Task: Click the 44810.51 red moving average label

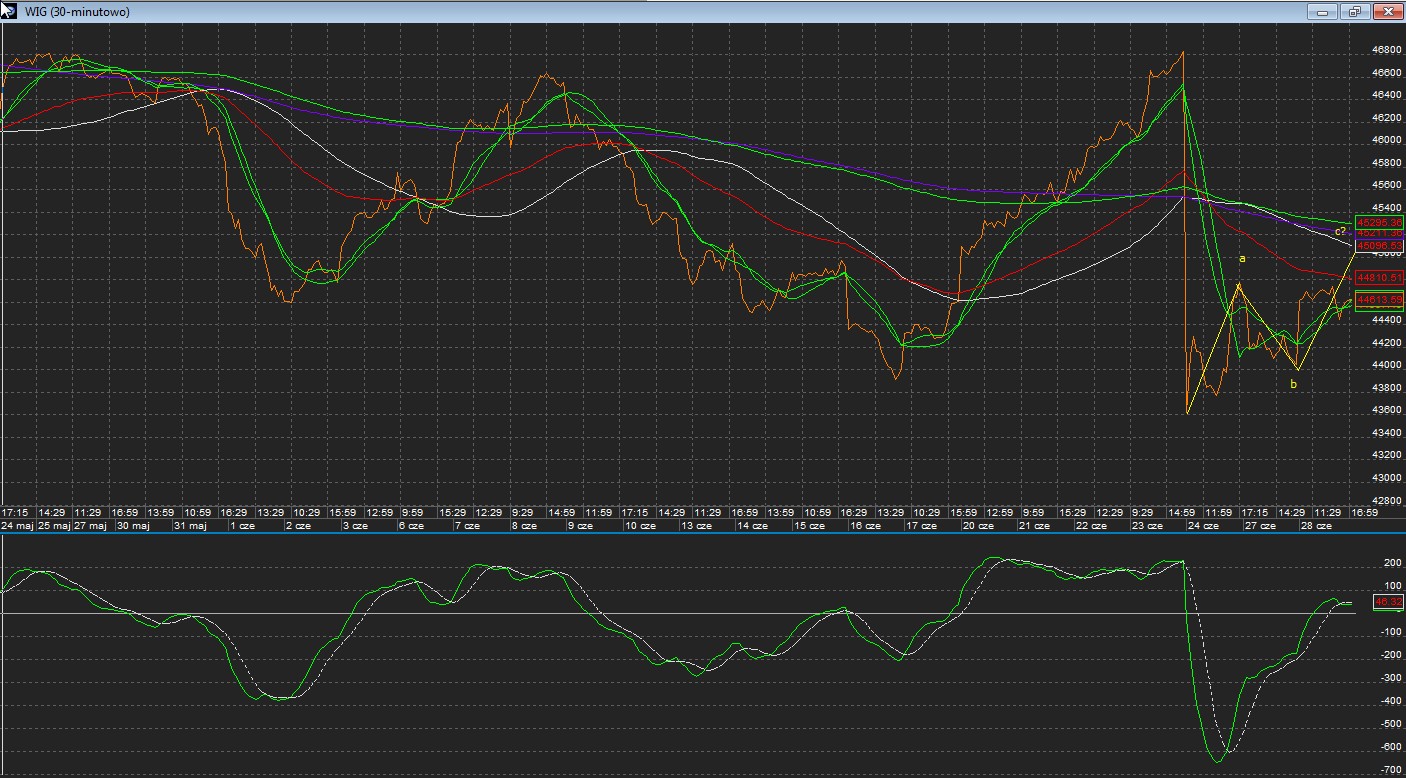Action: 1379,277
